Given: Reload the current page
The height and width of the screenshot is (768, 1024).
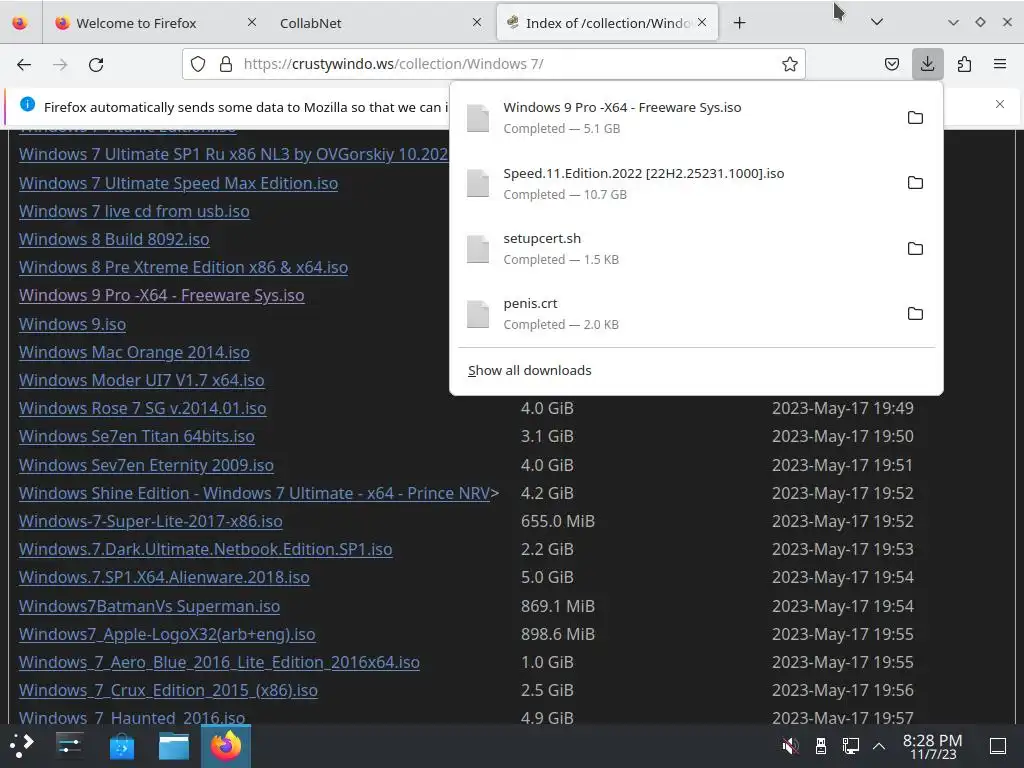Looking at the screenshot, I should 96,65.
